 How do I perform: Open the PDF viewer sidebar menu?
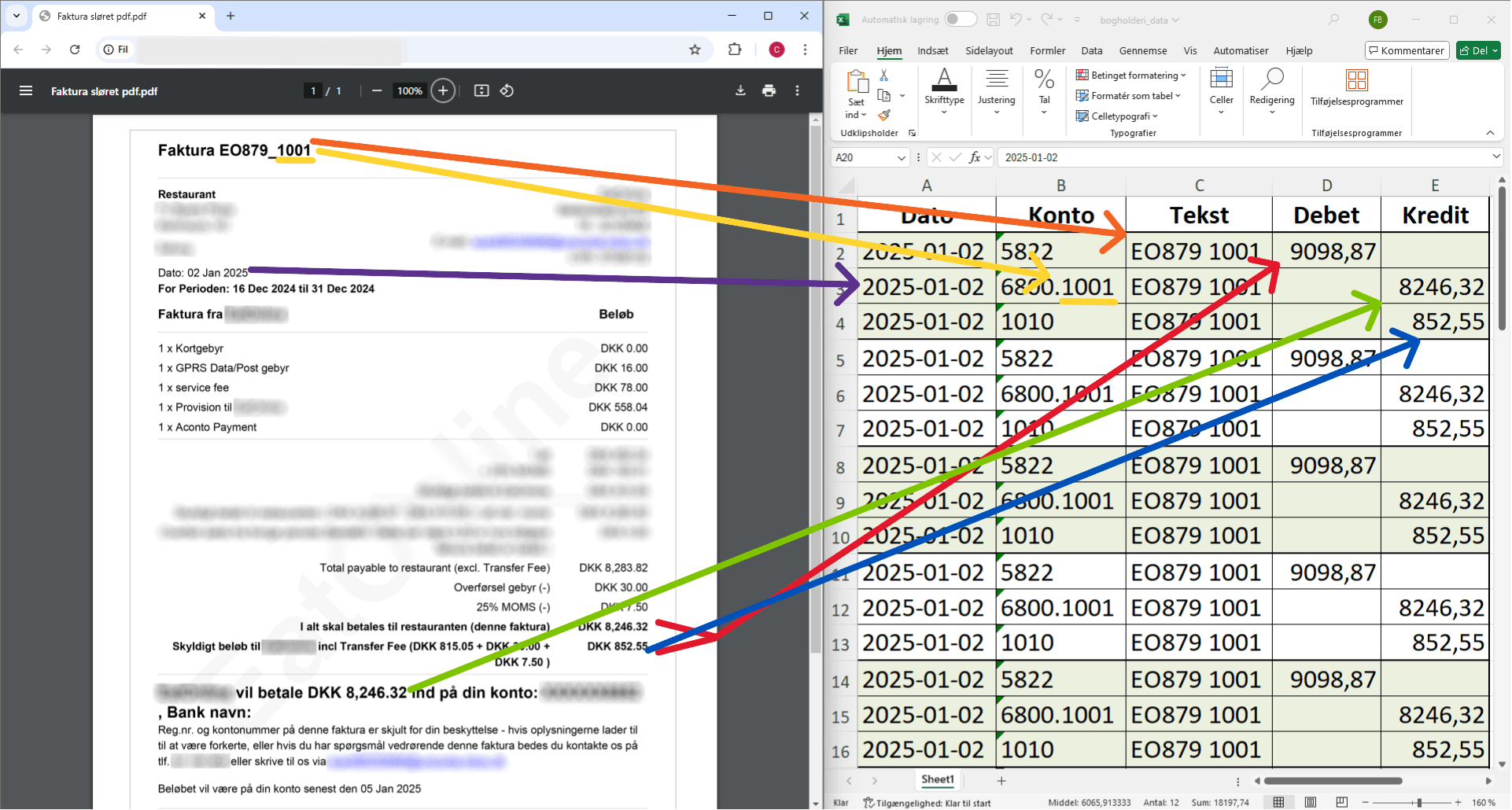[x=26, y=91]
